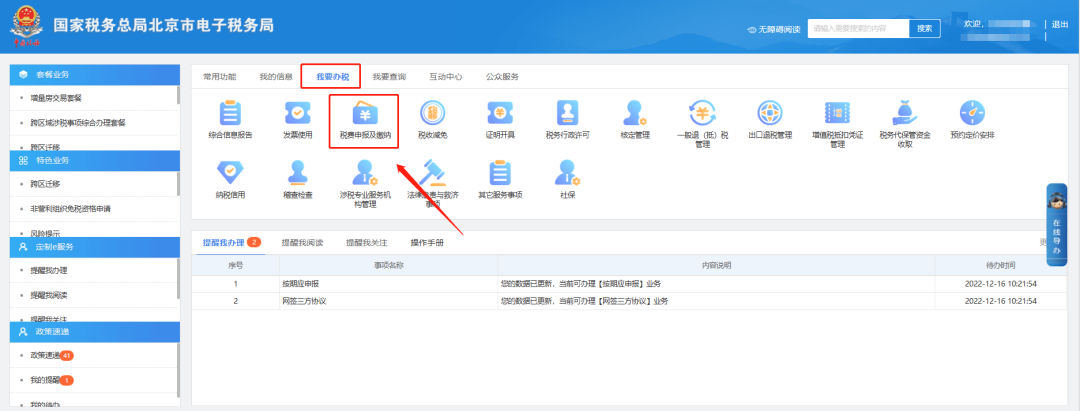The image size is (1080, 411).
Task: Open 无障碍阅读 accessibility mode
Action: pyautogui.click(x=773, y=29)
